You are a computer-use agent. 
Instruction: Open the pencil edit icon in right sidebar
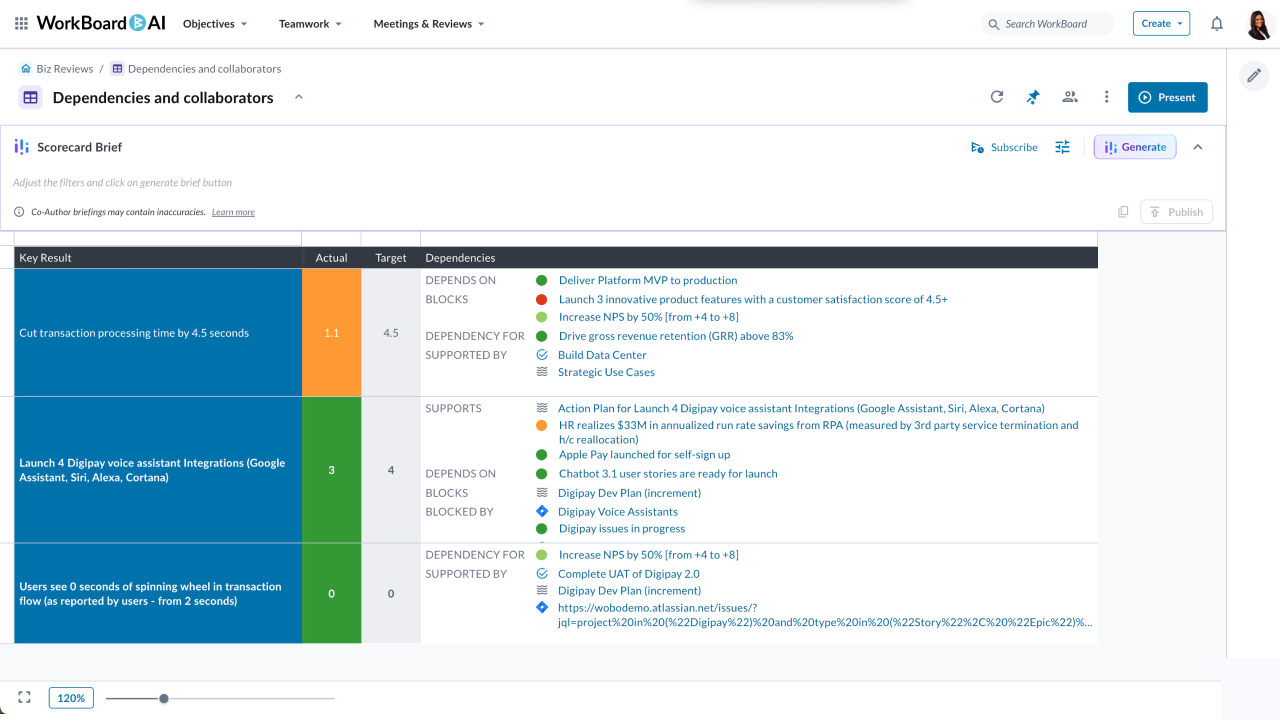tap(1254, 76)
